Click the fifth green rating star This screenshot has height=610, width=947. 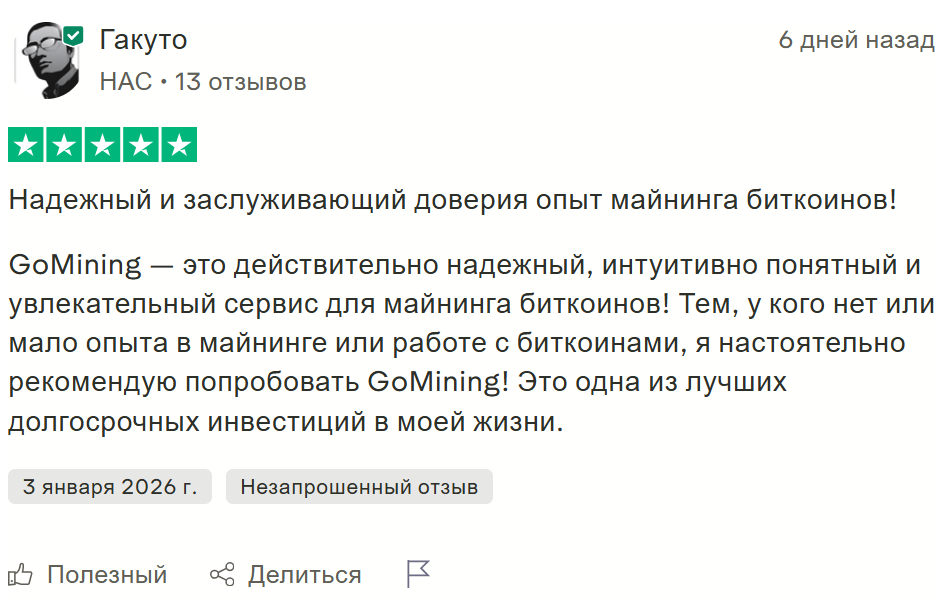coord(178,146)
